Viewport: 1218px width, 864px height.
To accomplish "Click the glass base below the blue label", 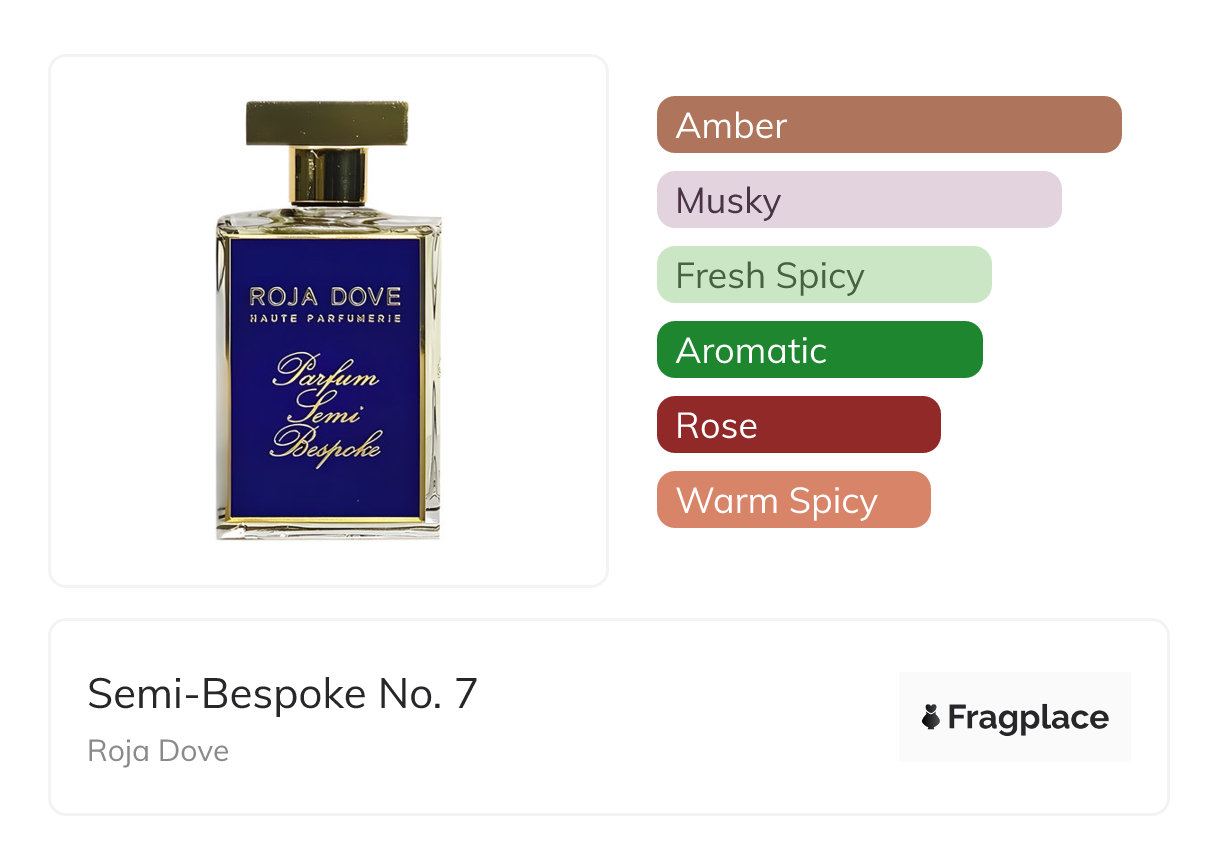I will pyautogui.click(x=327, y=530).
